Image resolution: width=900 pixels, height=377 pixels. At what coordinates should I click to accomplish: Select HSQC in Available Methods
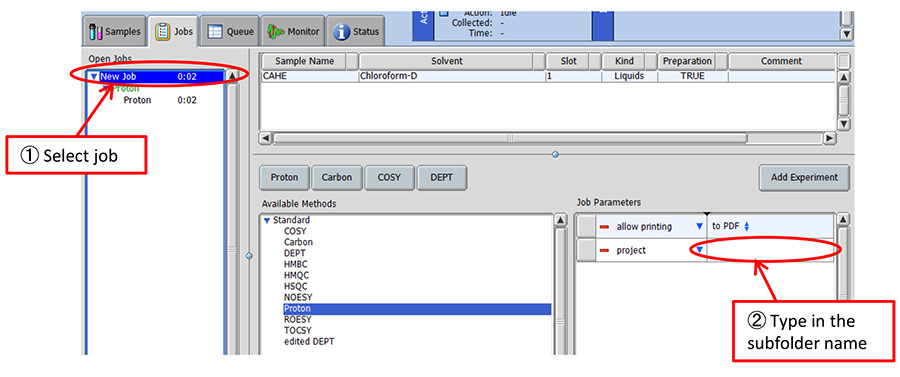[296, 286]
